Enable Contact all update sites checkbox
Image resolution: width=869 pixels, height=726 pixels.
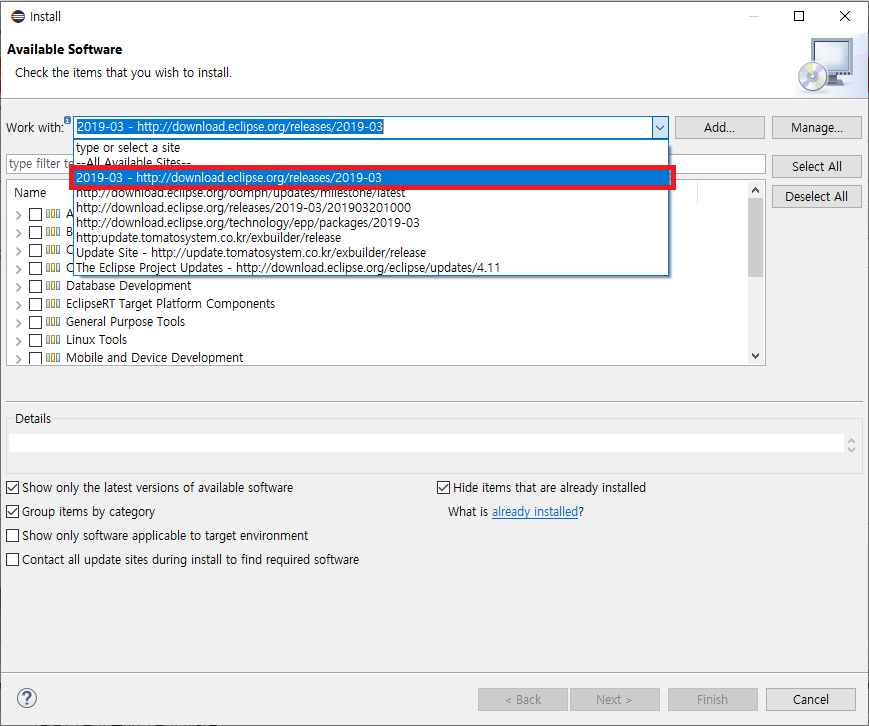click(x=13, y=560)
